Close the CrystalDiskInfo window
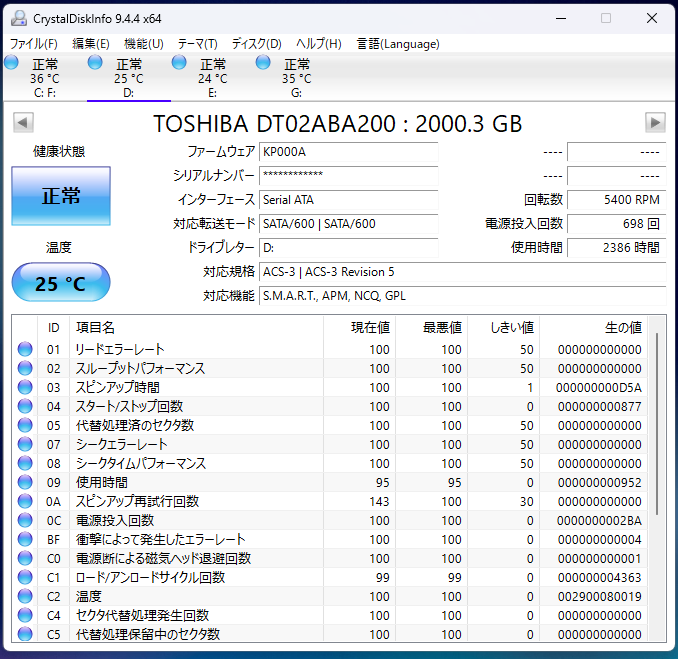678x659 pixels. click(x=652, y=18)
